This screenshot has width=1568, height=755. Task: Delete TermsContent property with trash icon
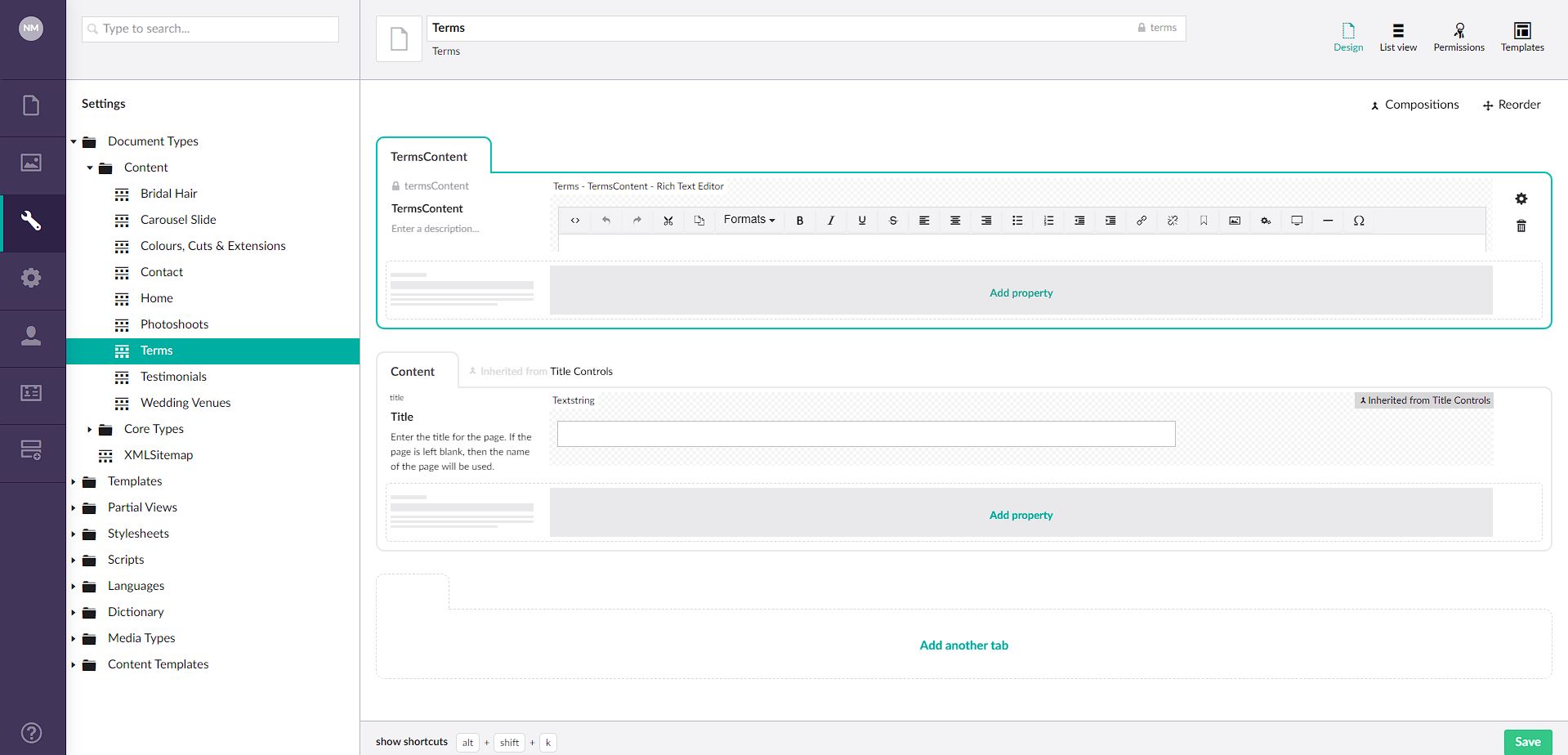pyautogui.click(x=1521, y=226)
